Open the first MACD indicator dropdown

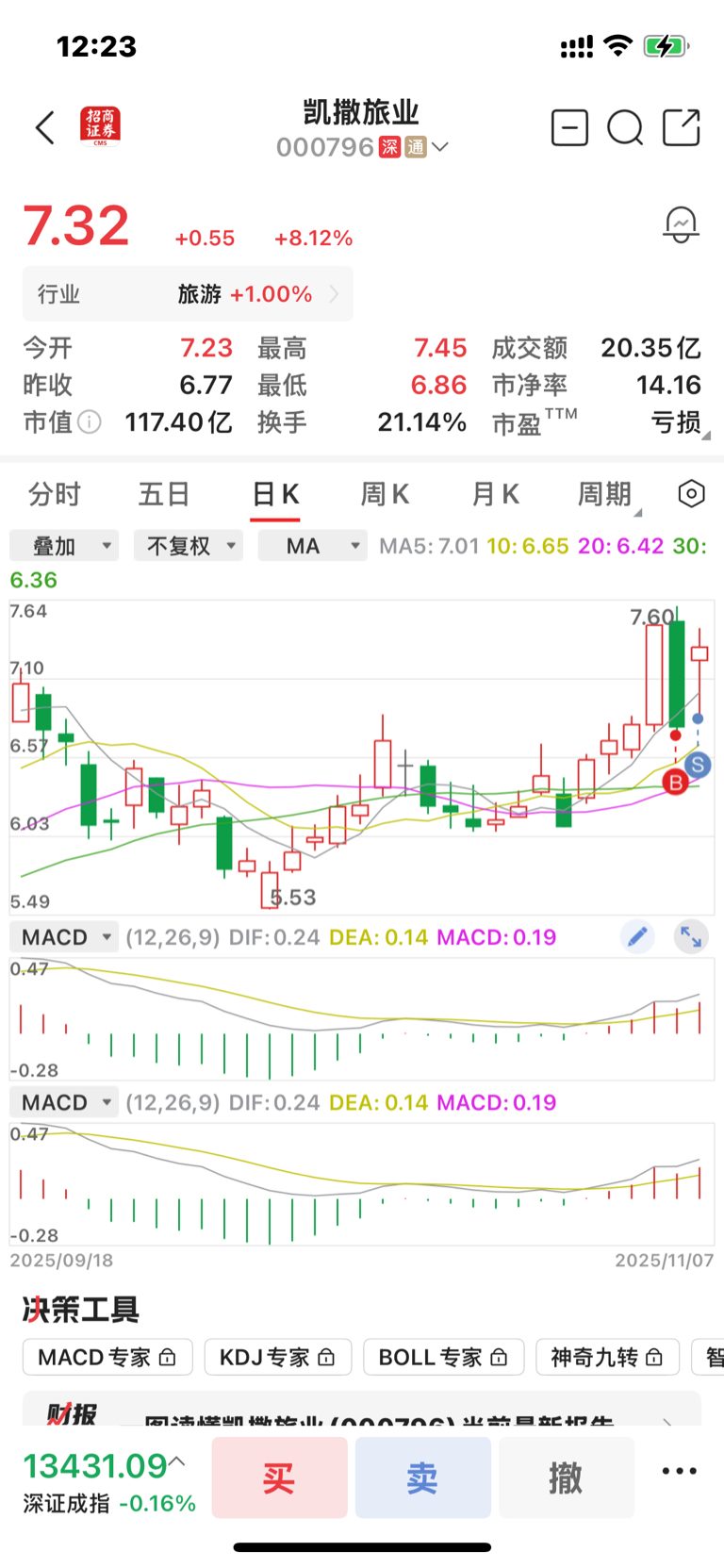(x=64, y=937)
